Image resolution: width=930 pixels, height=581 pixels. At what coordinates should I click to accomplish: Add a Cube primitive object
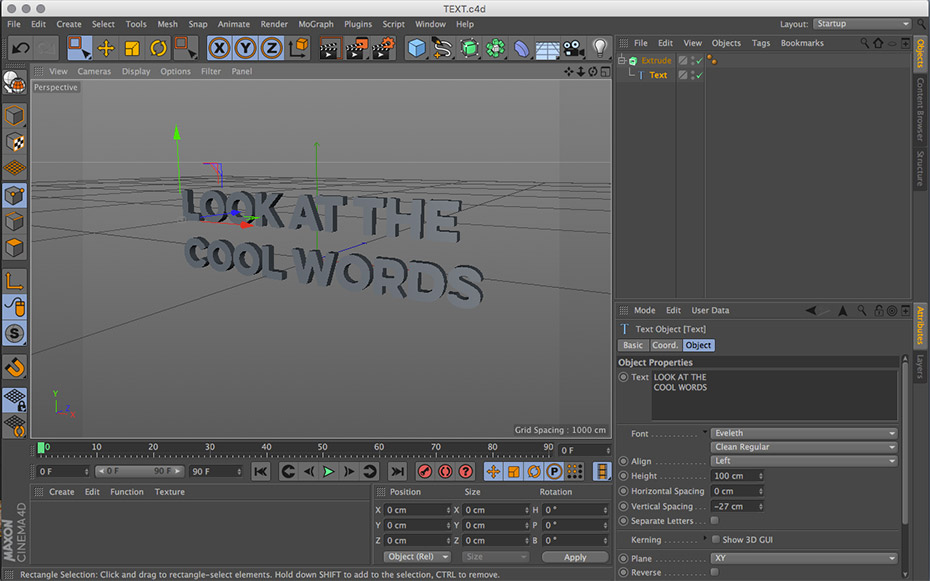point(416,48)
